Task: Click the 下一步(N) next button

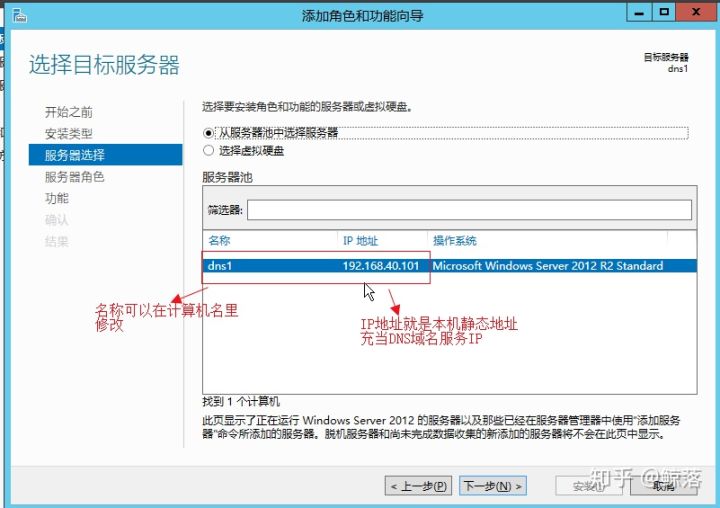Action: point(493,486)
